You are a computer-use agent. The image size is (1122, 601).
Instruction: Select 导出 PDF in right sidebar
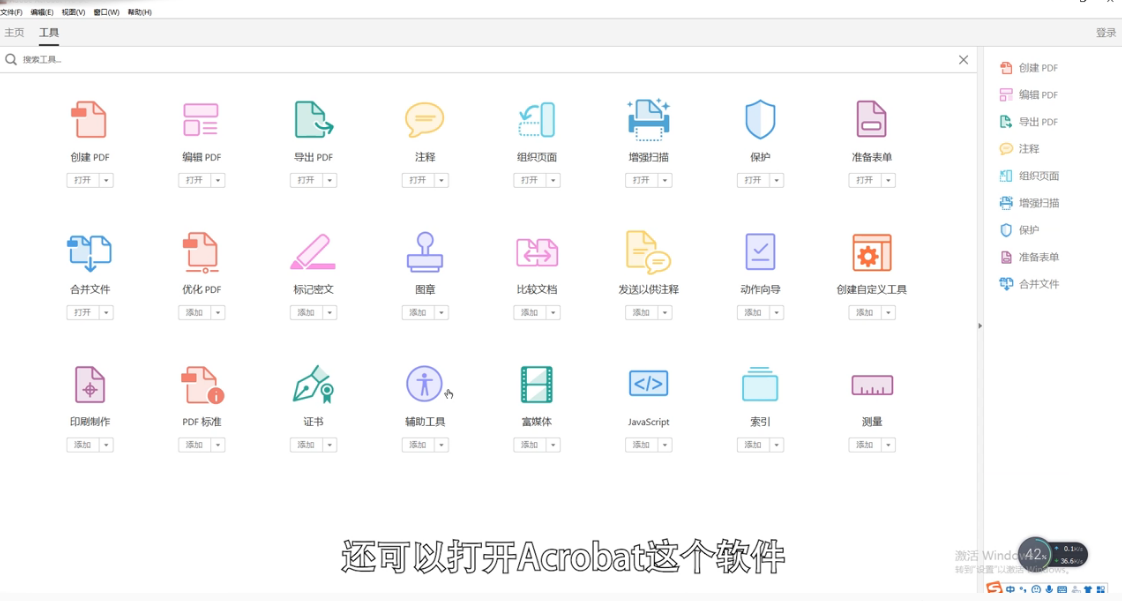pyautogui.click(x=1028, y=122)
